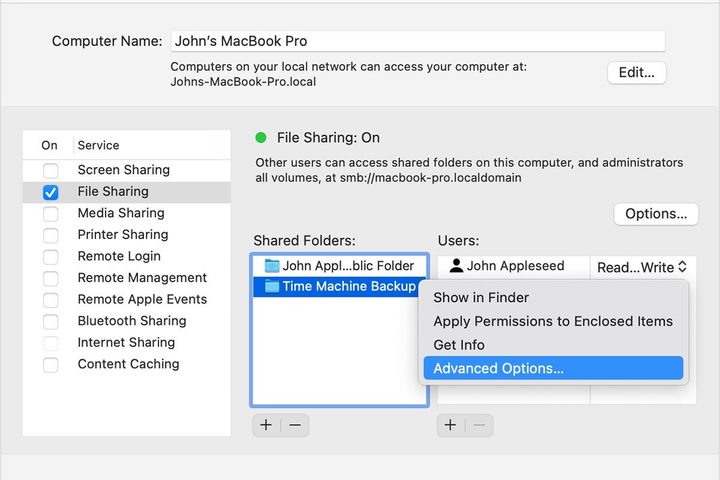The width and height of the screenshot is (720, 480).
Task: Enable the Content Caching checkbox
Action: point(51,365)
